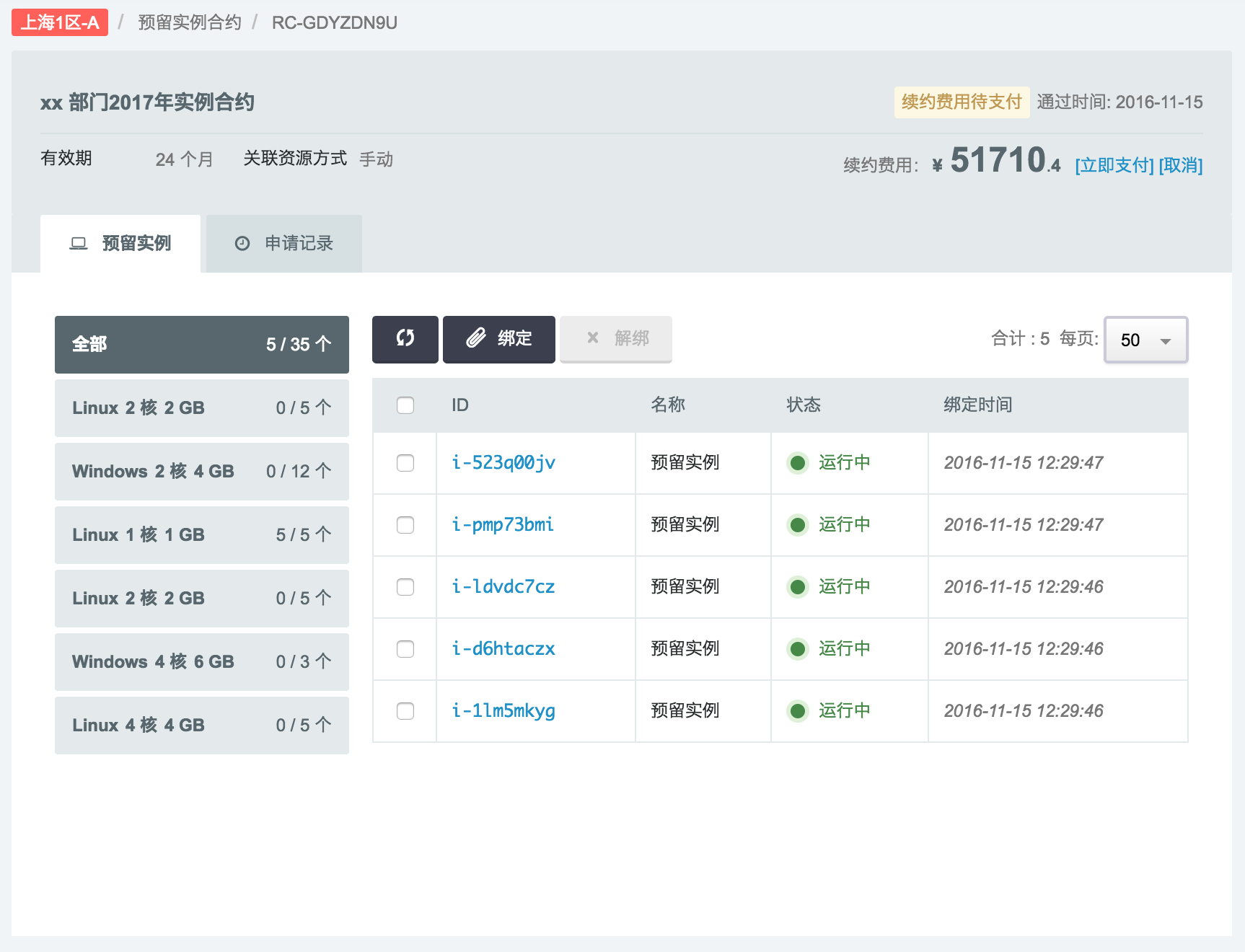This screenshot has height=952, width=1245.
Task: Click the laptop icon on 预留实例 tab
Action: (x=78, y=244)
